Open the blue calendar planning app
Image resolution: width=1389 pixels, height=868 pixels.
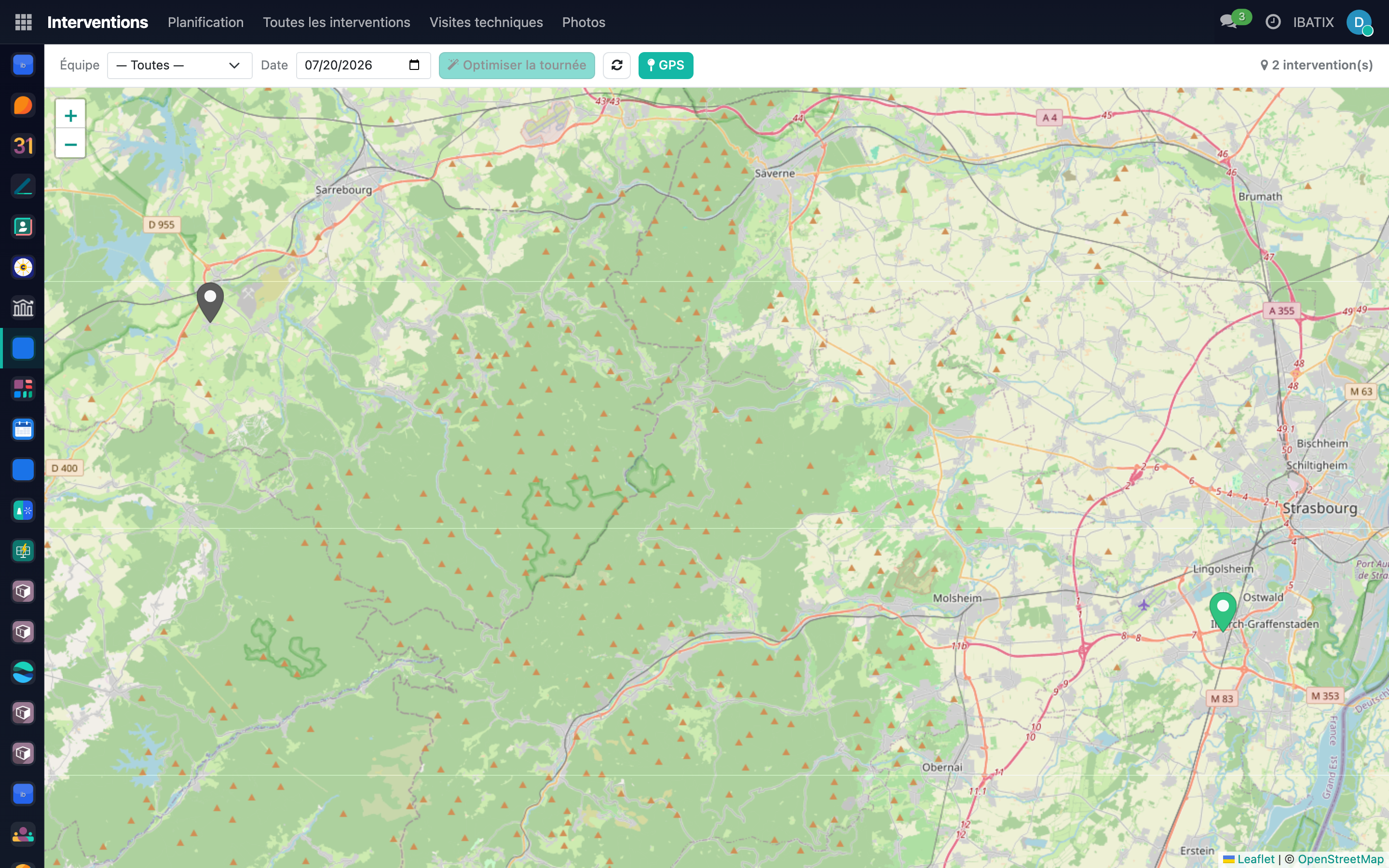(x=23, y=429)
